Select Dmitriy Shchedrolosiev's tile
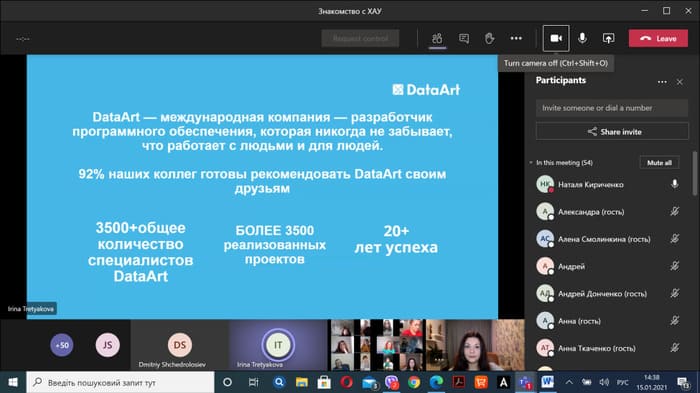Screen dimensions: 700x393 click(x=179, y=345)
